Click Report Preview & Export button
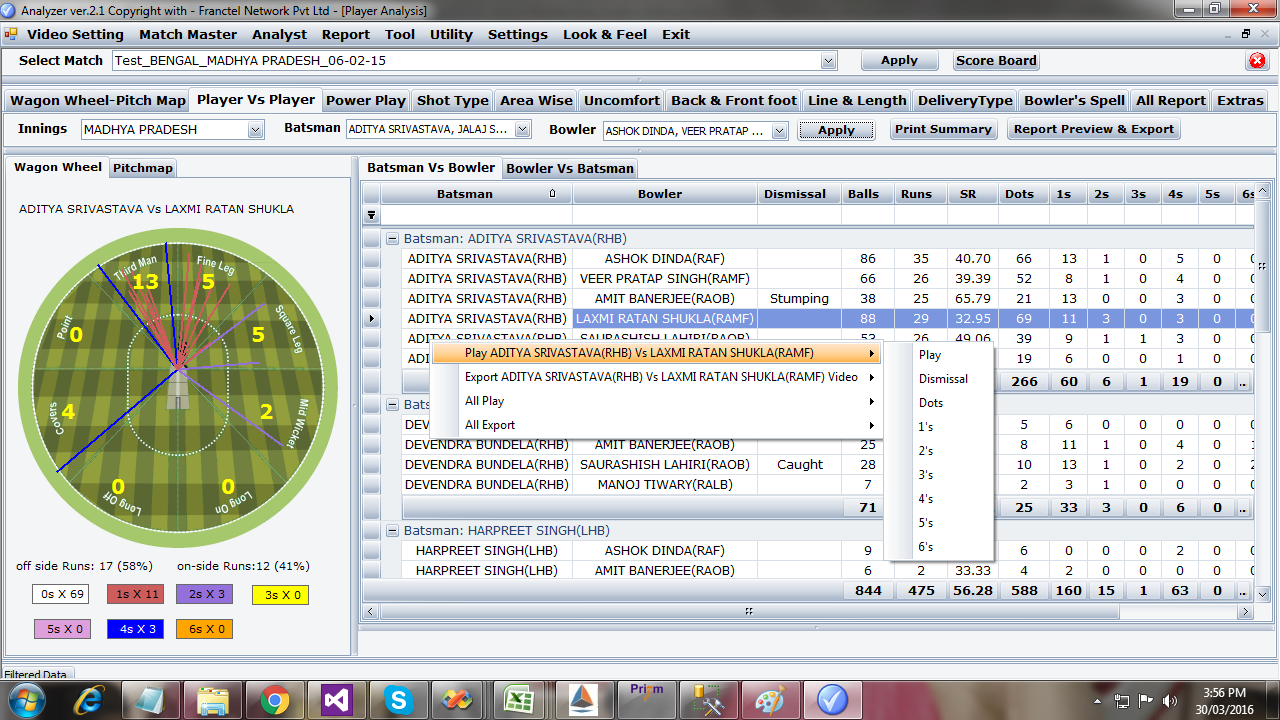The height and width of the screenshot is (720, 1280). 1093,129
